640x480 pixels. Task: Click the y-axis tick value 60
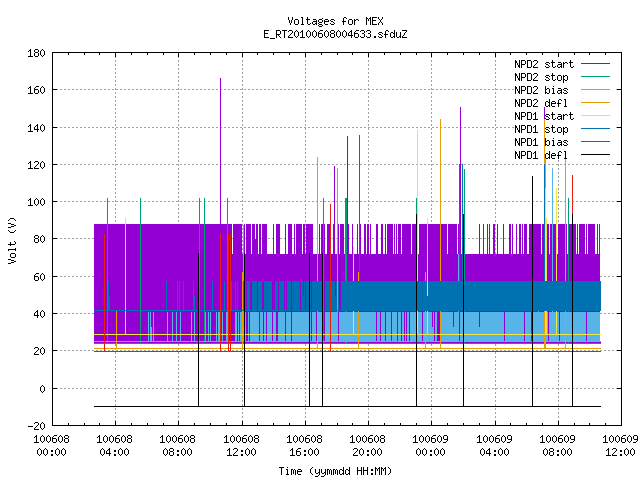39,277
